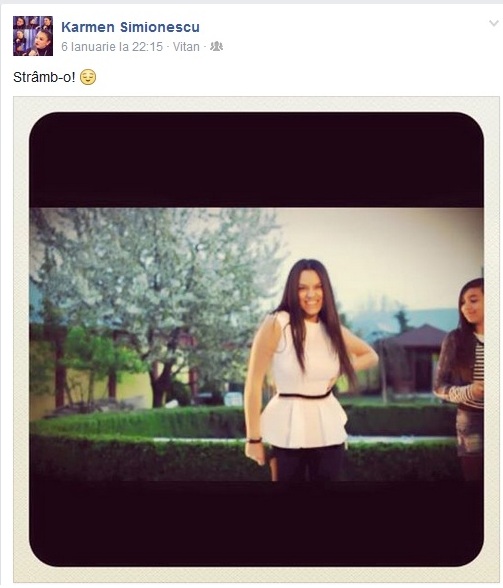The image size is (503, 588).
Task: Open Karmen Simionescu's profile picture thumbnail
Action: pyautogui.click(x=33, y=36)
